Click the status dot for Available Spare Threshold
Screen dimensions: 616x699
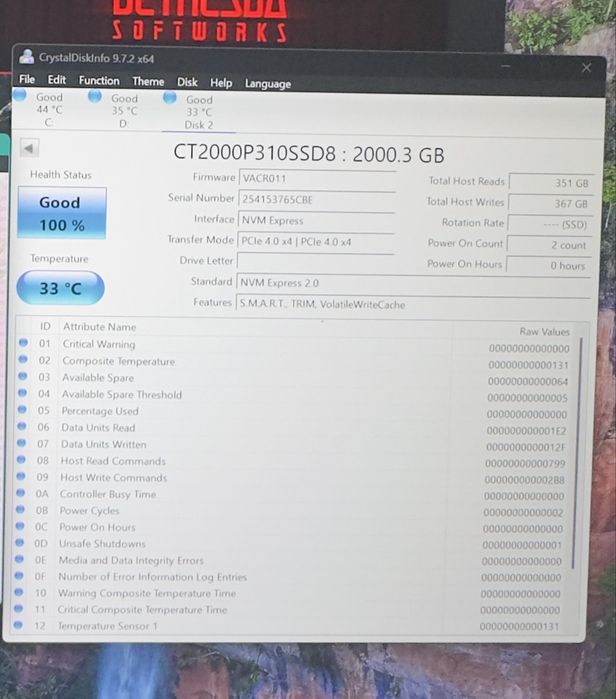tap(22, 393)
